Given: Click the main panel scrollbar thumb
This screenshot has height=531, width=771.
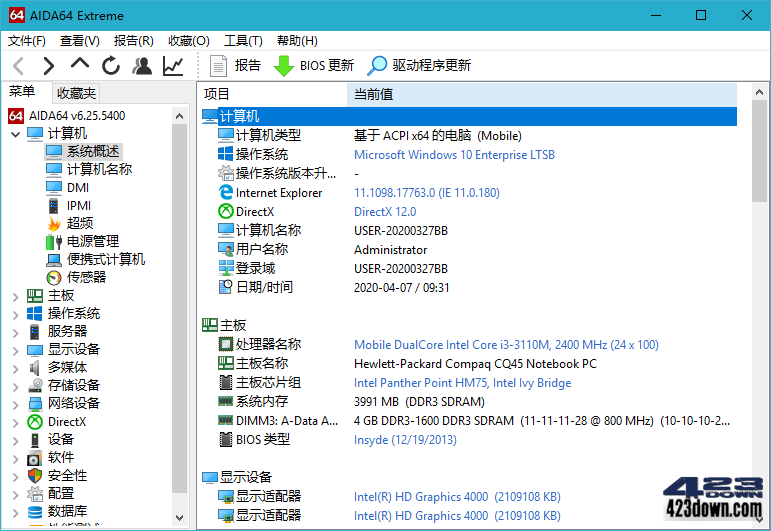Looking at the screenshot, I should pyautogui.click(x=759, y=151).
